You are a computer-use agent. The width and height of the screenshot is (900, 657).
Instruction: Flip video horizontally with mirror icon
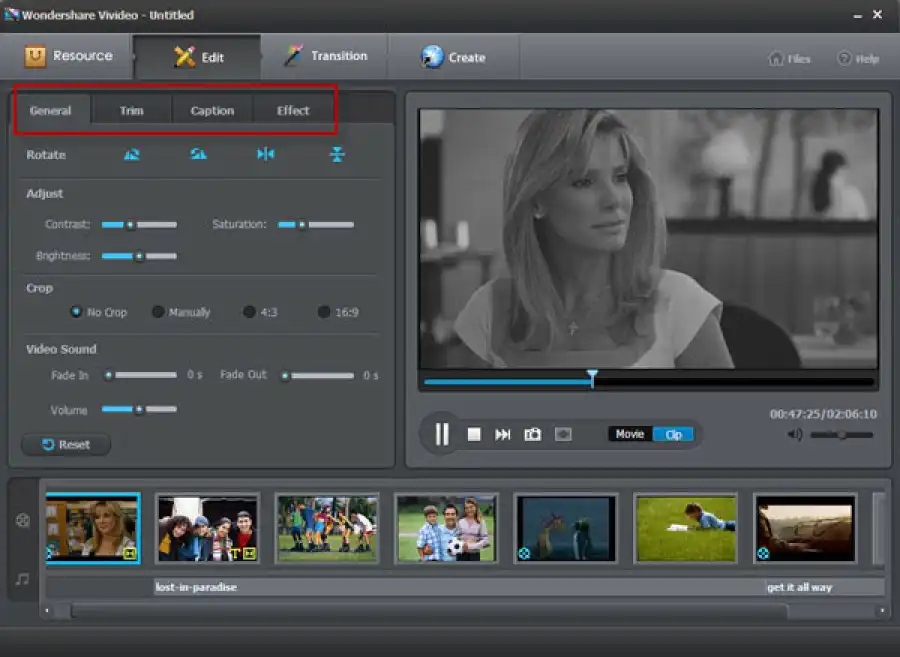[x=266, y=154]
